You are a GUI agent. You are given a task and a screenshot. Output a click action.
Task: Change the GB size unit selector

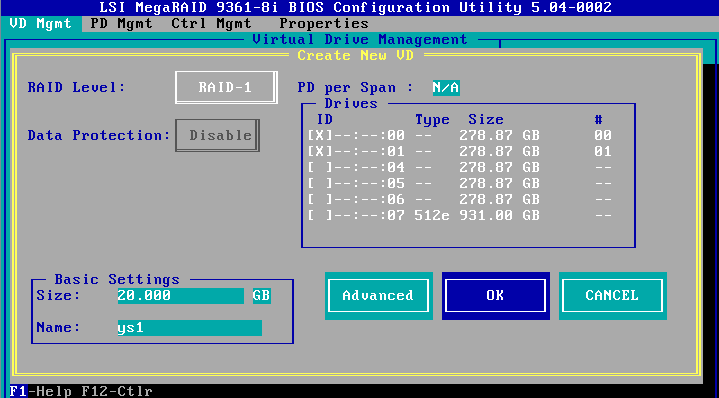[x=261, y=296]
